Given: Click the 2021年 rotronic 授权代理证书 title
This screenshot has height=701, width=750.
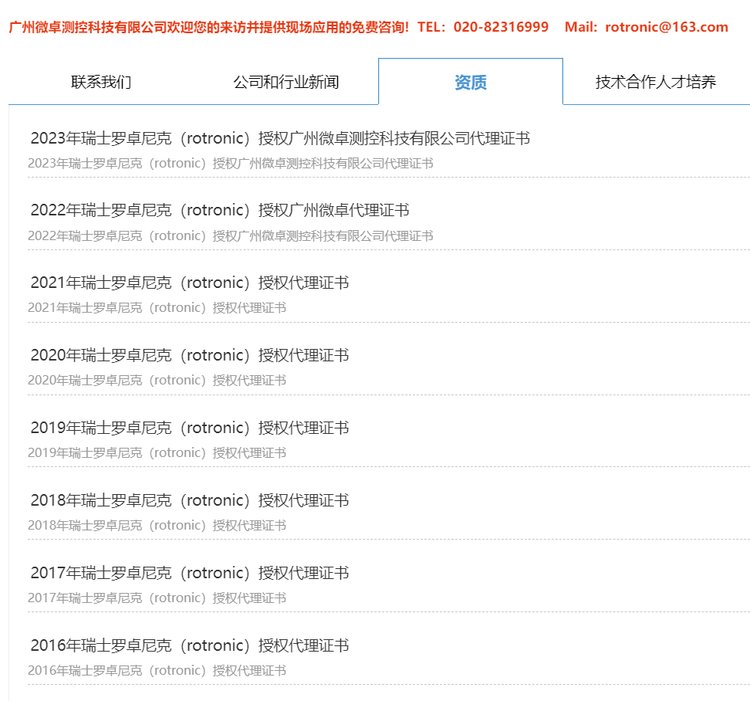Looking at the screenshot, I should click(190, 283).
